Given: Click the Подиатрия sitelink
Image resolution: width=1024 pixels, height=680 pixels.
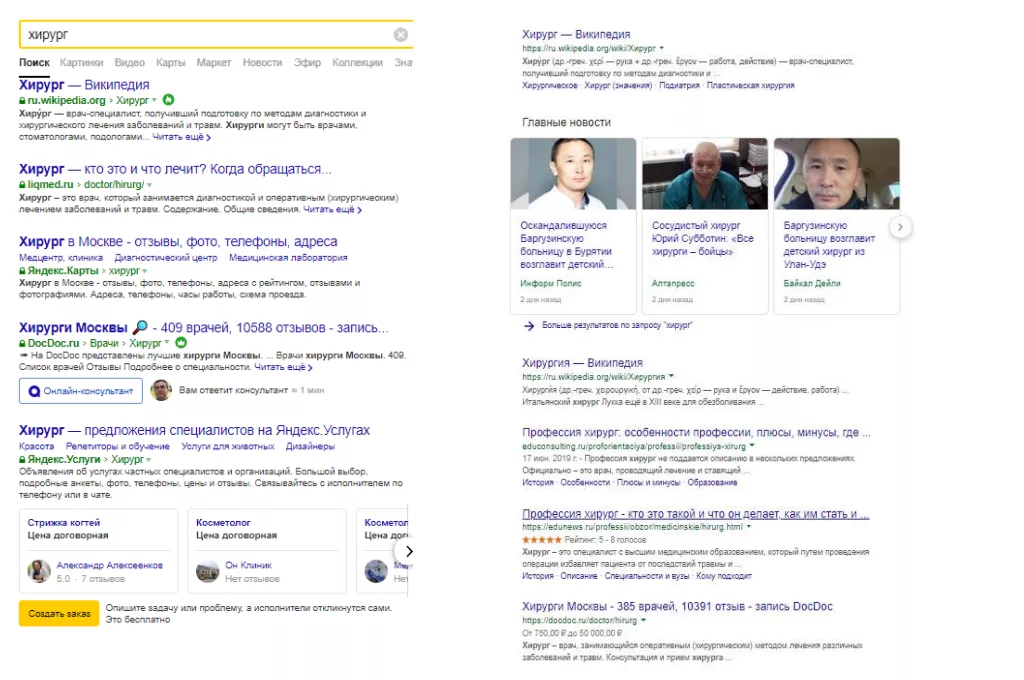Looking at the screenshot, I should 679,86.
